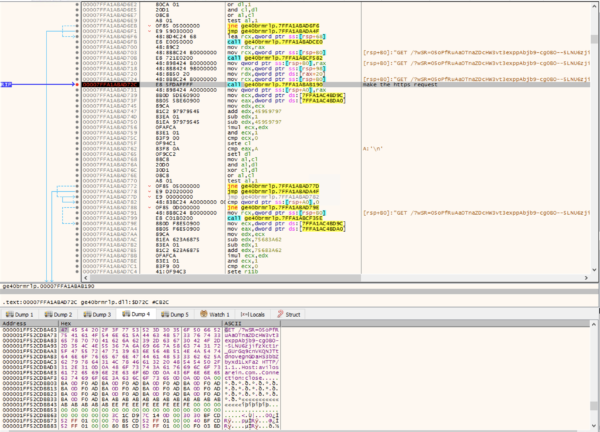Click the Locals tab icon
The image size is (600, 432).
244,315
